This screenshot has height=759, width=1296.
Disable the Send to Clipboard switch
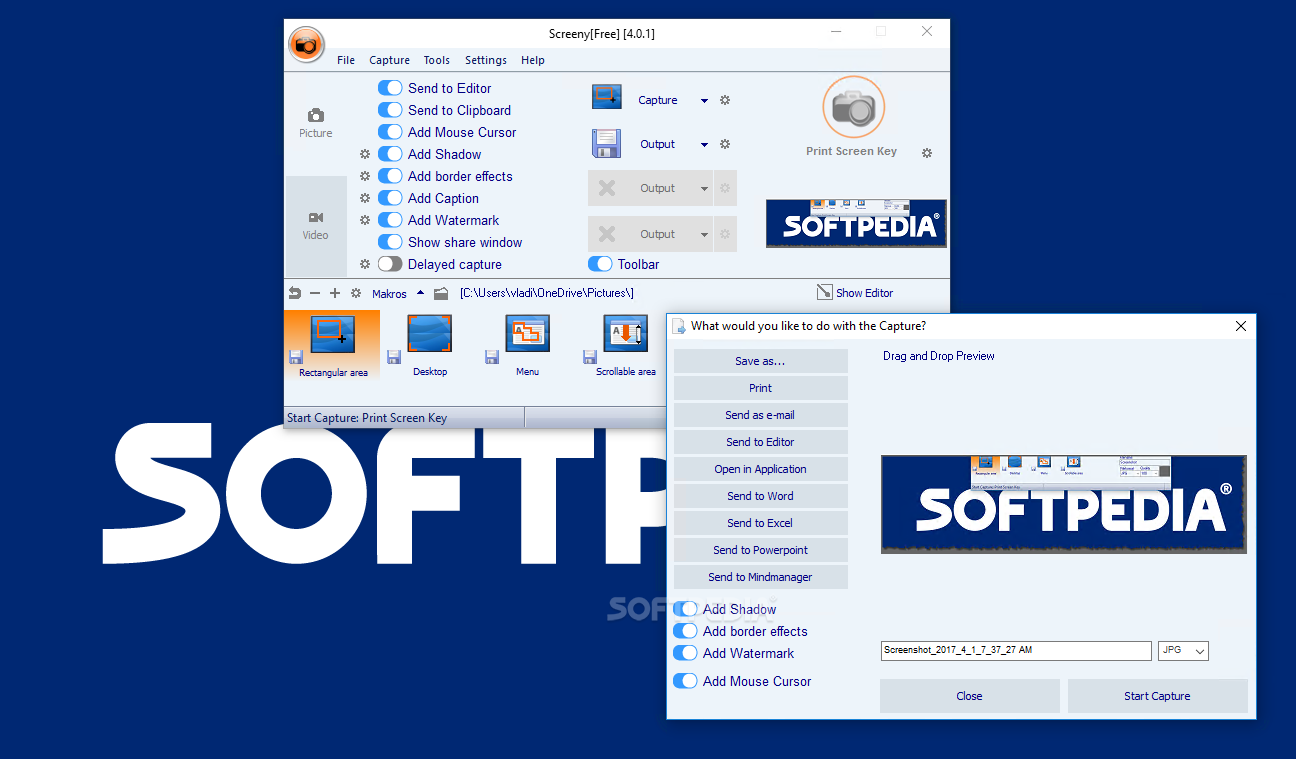(390, 110)
